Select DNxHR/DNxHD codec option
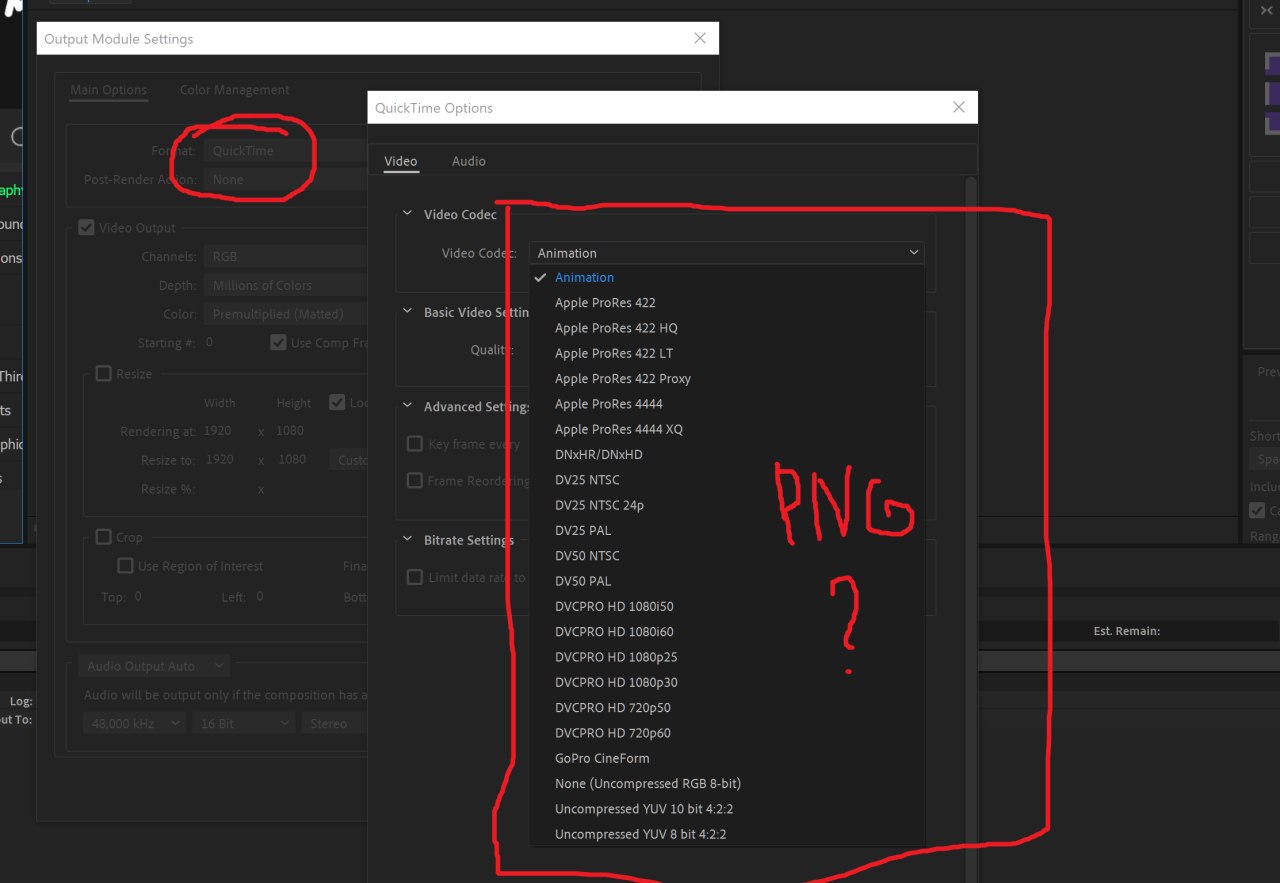The height and width of the screenshot is (883, 1280). (x=727, y=454)
